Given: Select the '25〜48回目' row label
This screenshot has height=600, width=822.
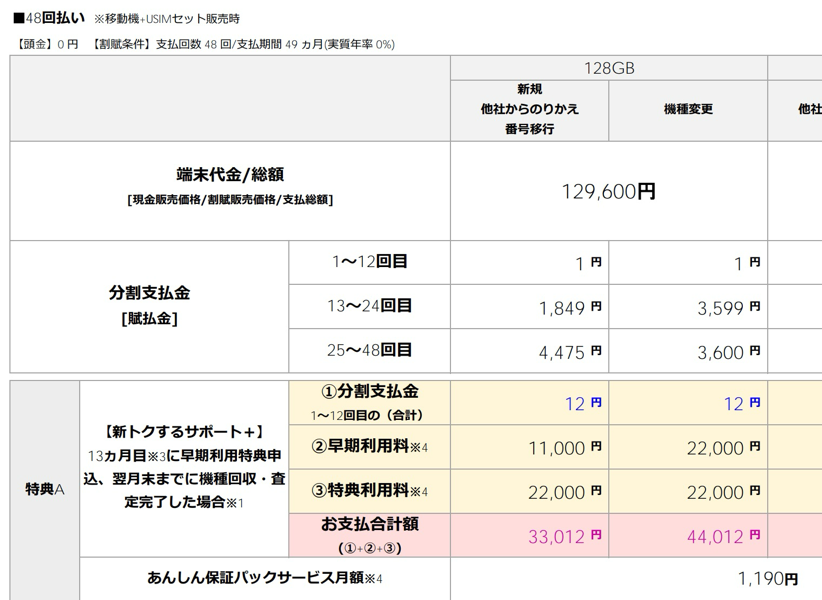Looking at the screenshot, I should pos(370,350).
